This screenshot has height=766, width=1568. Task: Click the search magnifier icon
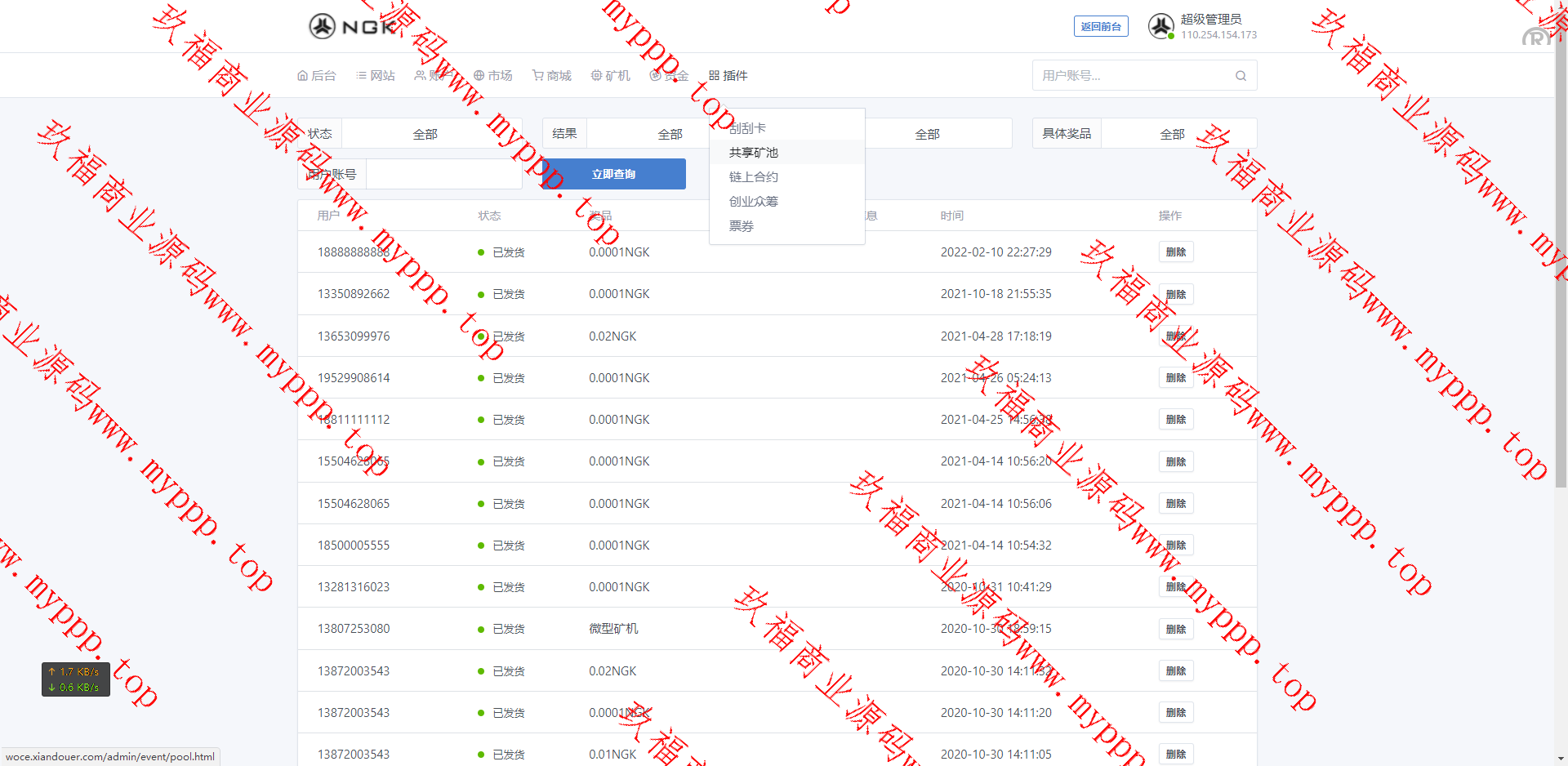(1241, 76)
